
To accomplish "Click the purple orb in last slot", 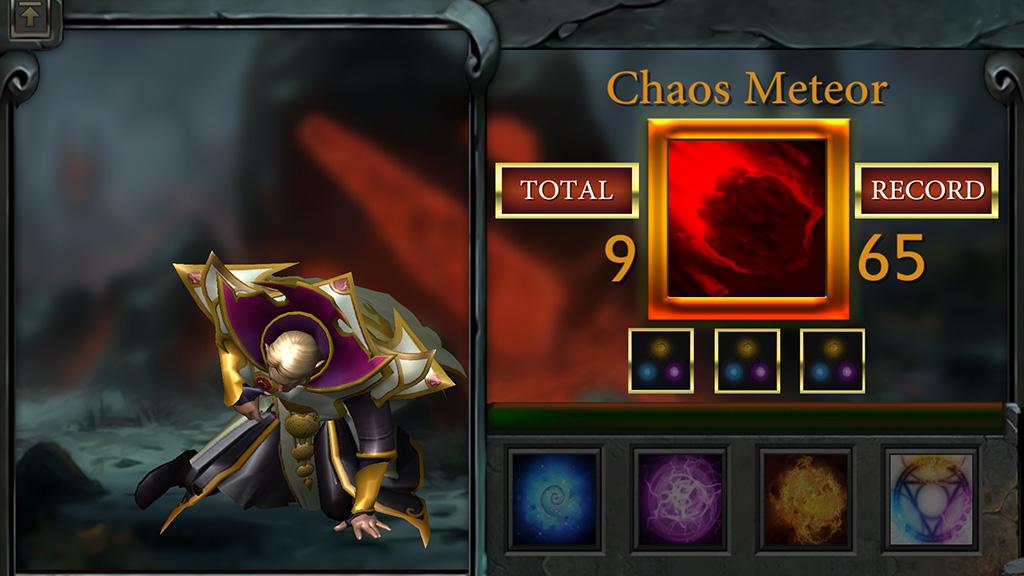I will tap(846, 372).
